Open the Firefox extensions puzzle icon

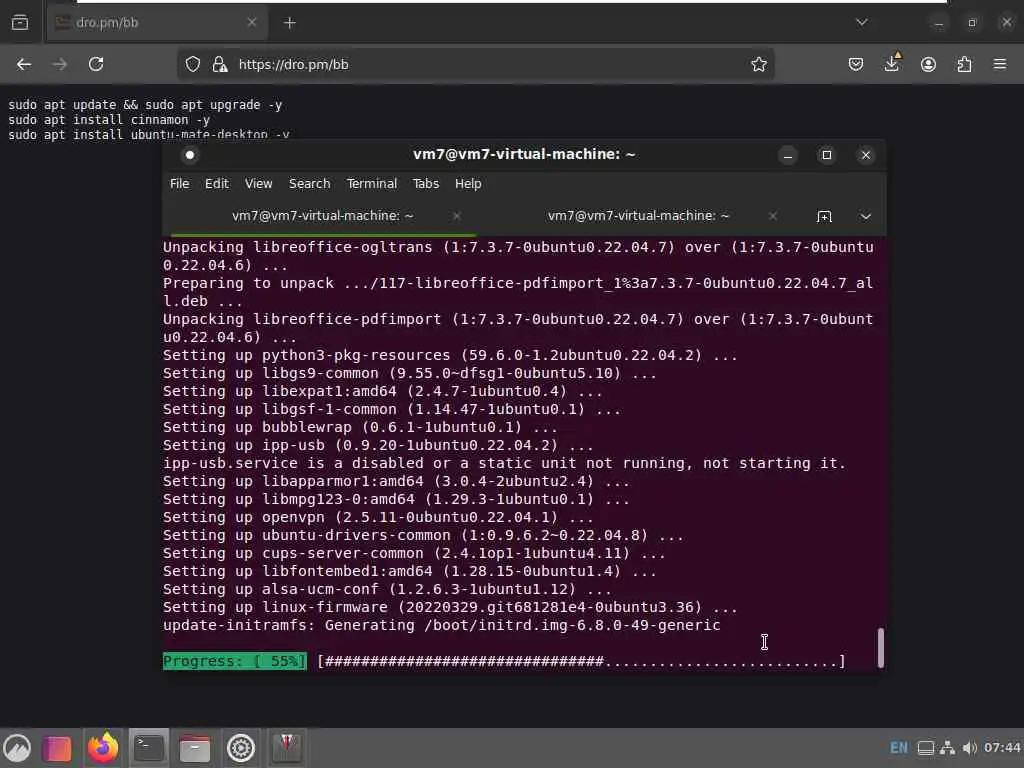(964, 64)
